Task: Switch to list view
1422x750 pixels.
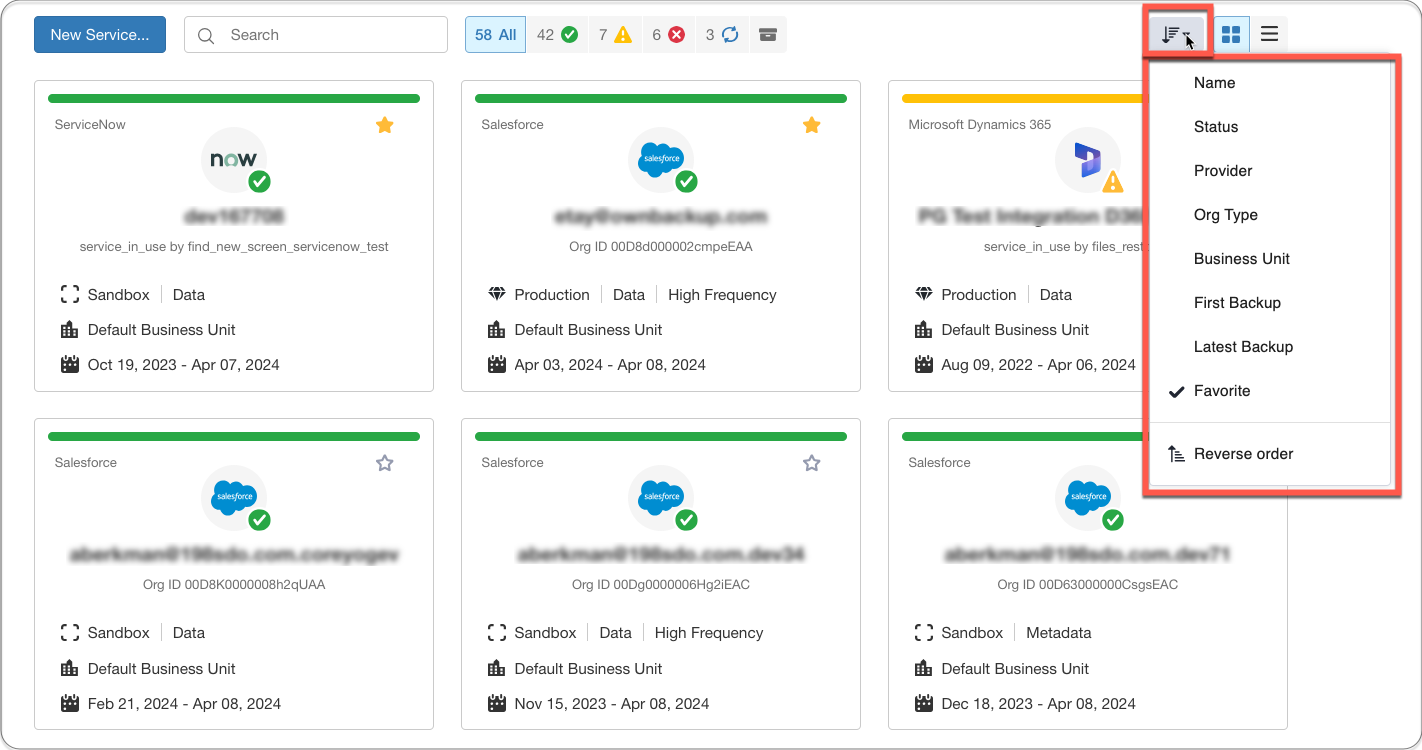Action: (1269, 35)
